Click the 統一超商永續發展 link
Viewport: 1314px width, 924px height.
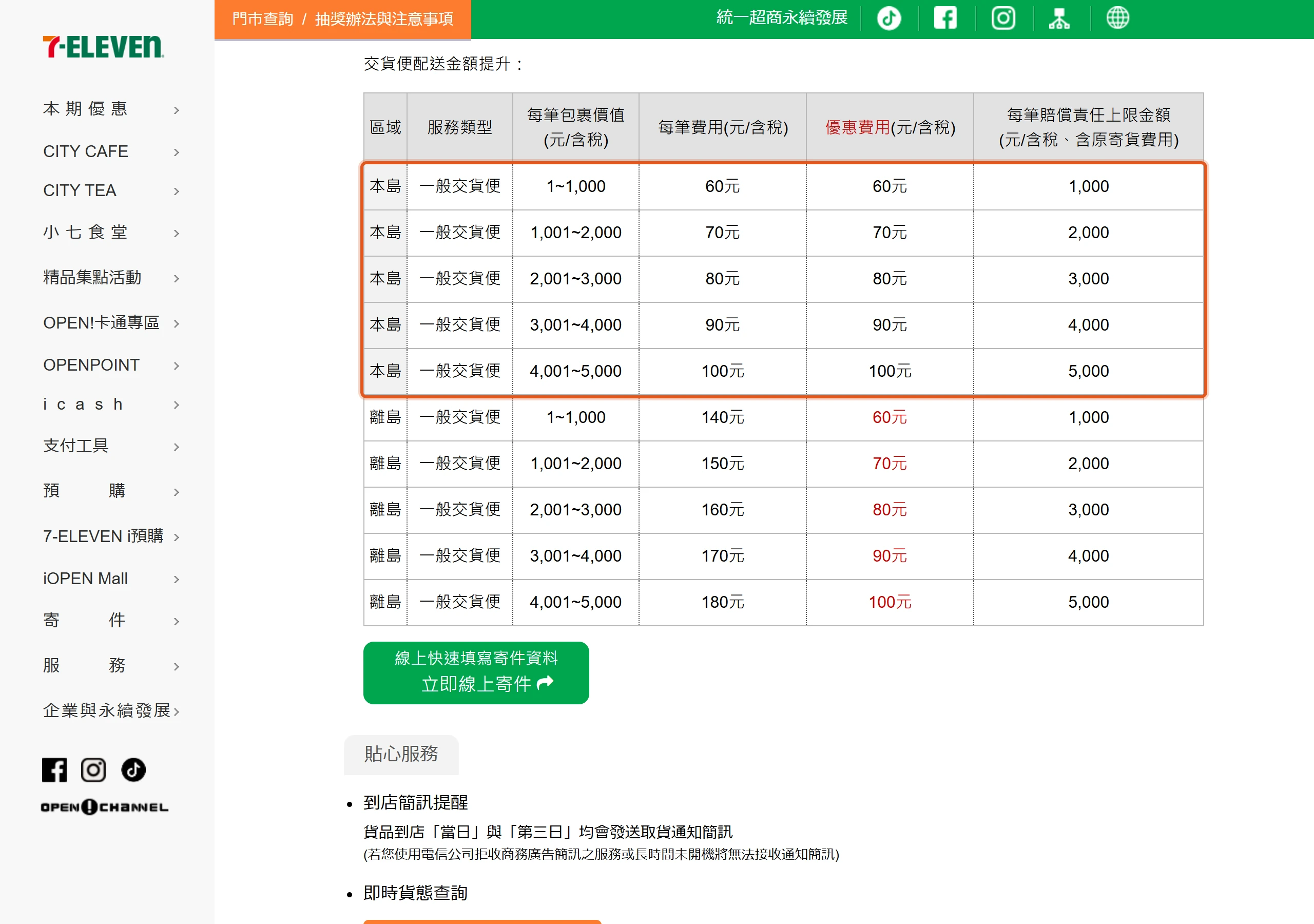[x=782, y=18]
